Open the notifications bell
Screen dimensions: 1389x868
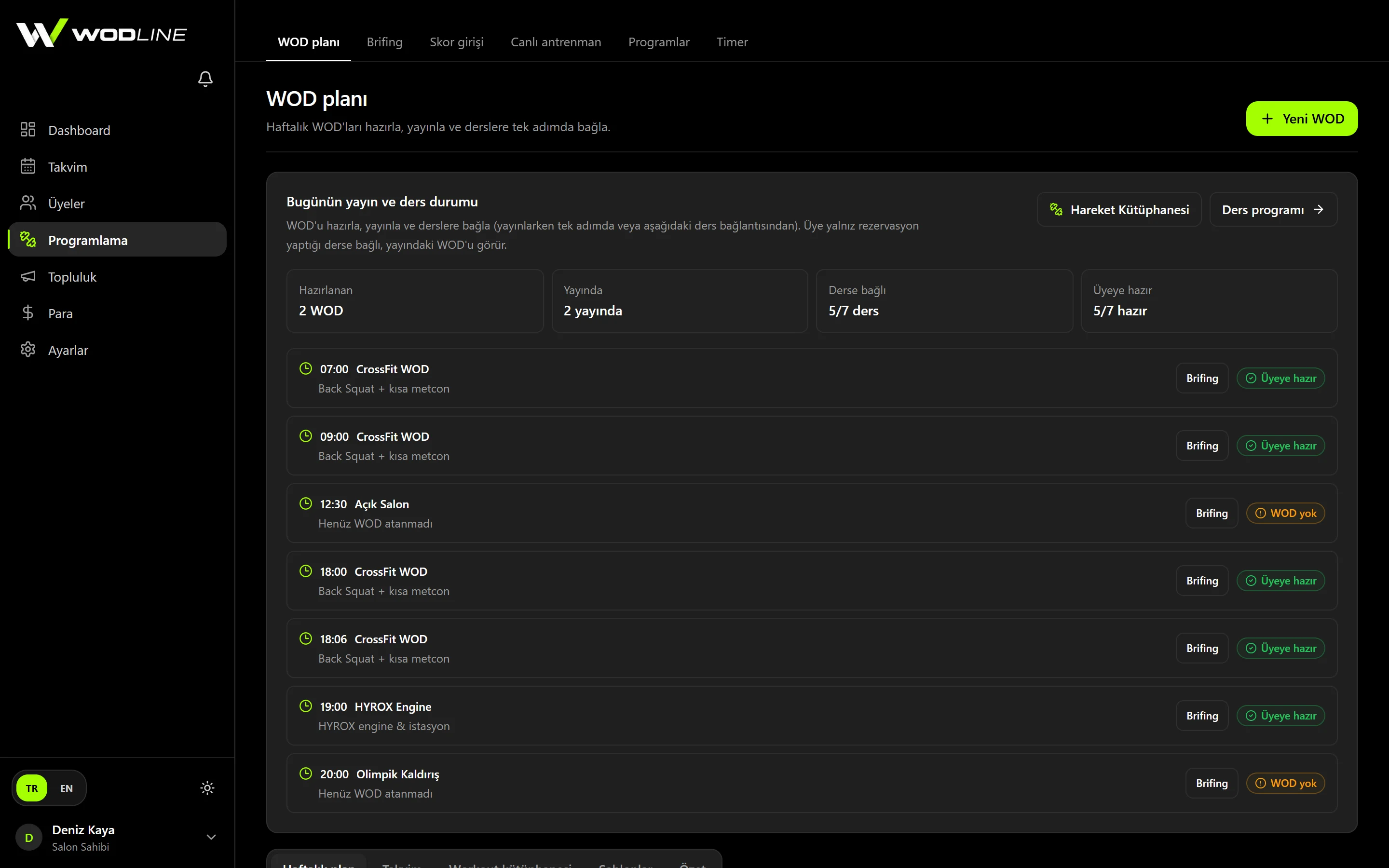click(205, 79)
